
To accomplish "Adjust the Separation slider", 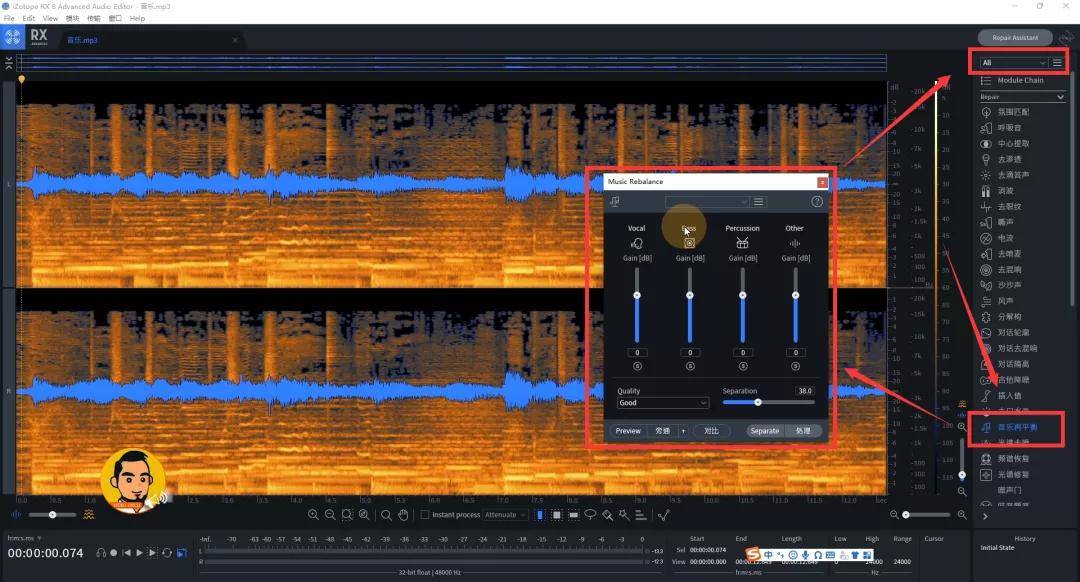I will pos(758,402).
